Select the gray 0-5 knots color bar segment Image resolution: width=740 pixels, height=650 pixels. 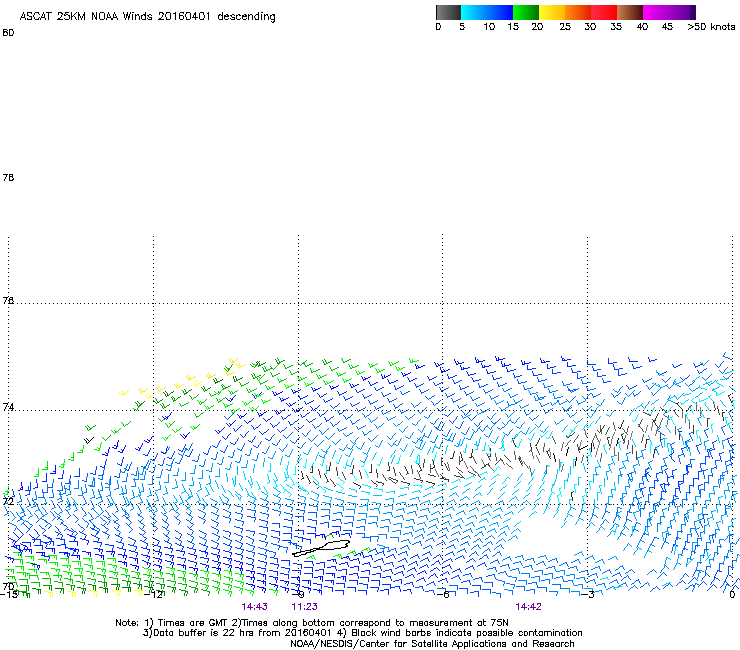pyautogui.click(x=448, y=12)
